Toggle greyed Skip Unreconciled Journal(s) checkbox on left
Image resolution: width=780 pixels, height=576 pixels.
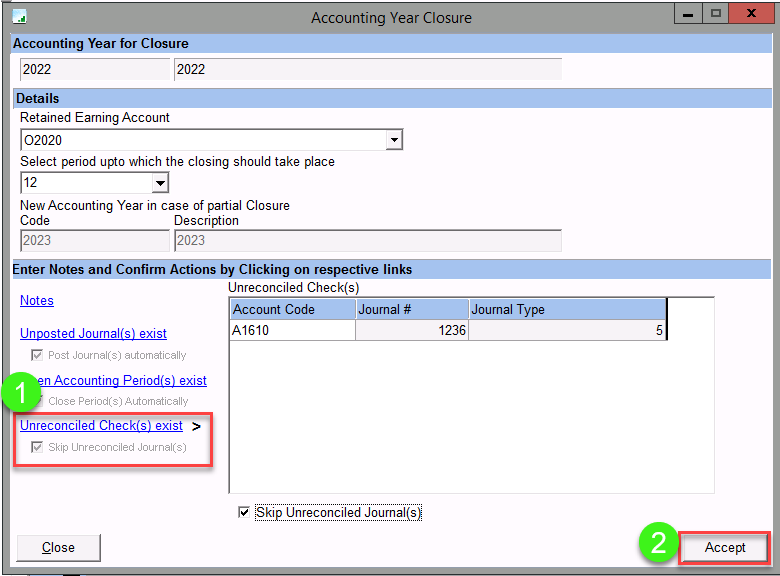38,447
